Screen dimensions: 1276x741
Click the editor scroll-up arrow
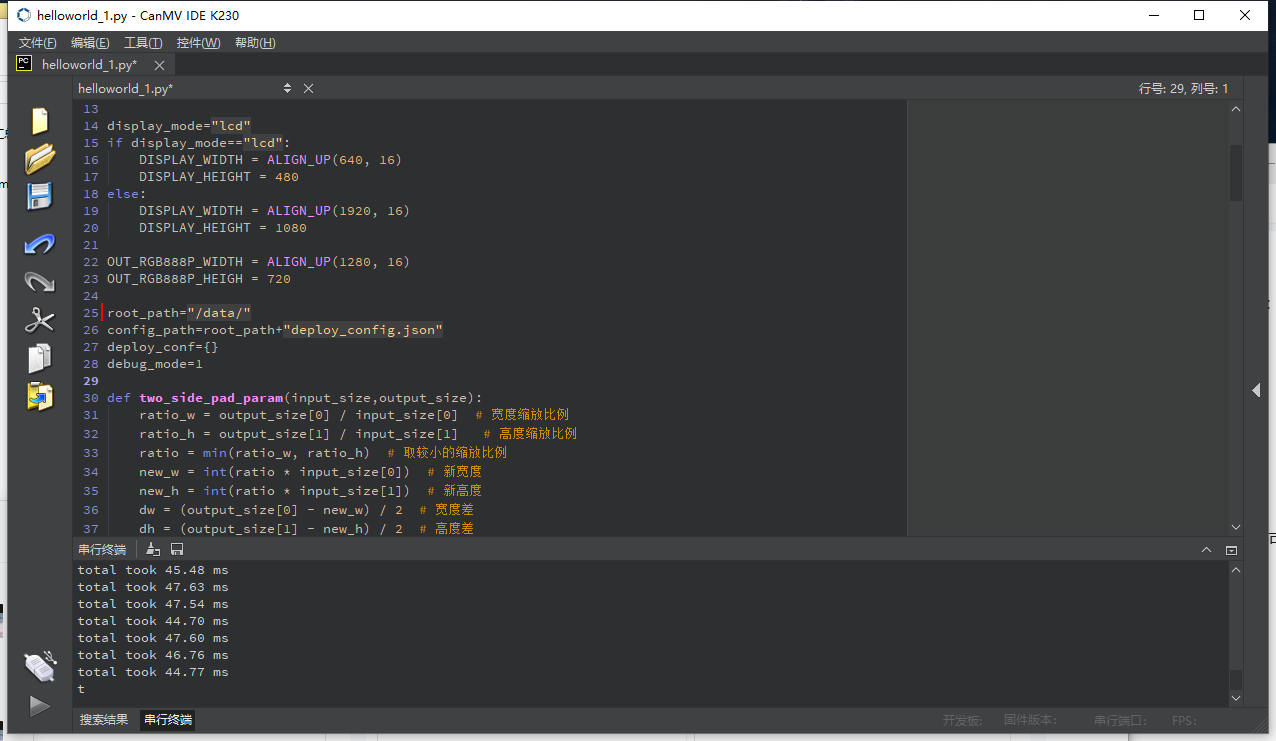[1236, 109]
